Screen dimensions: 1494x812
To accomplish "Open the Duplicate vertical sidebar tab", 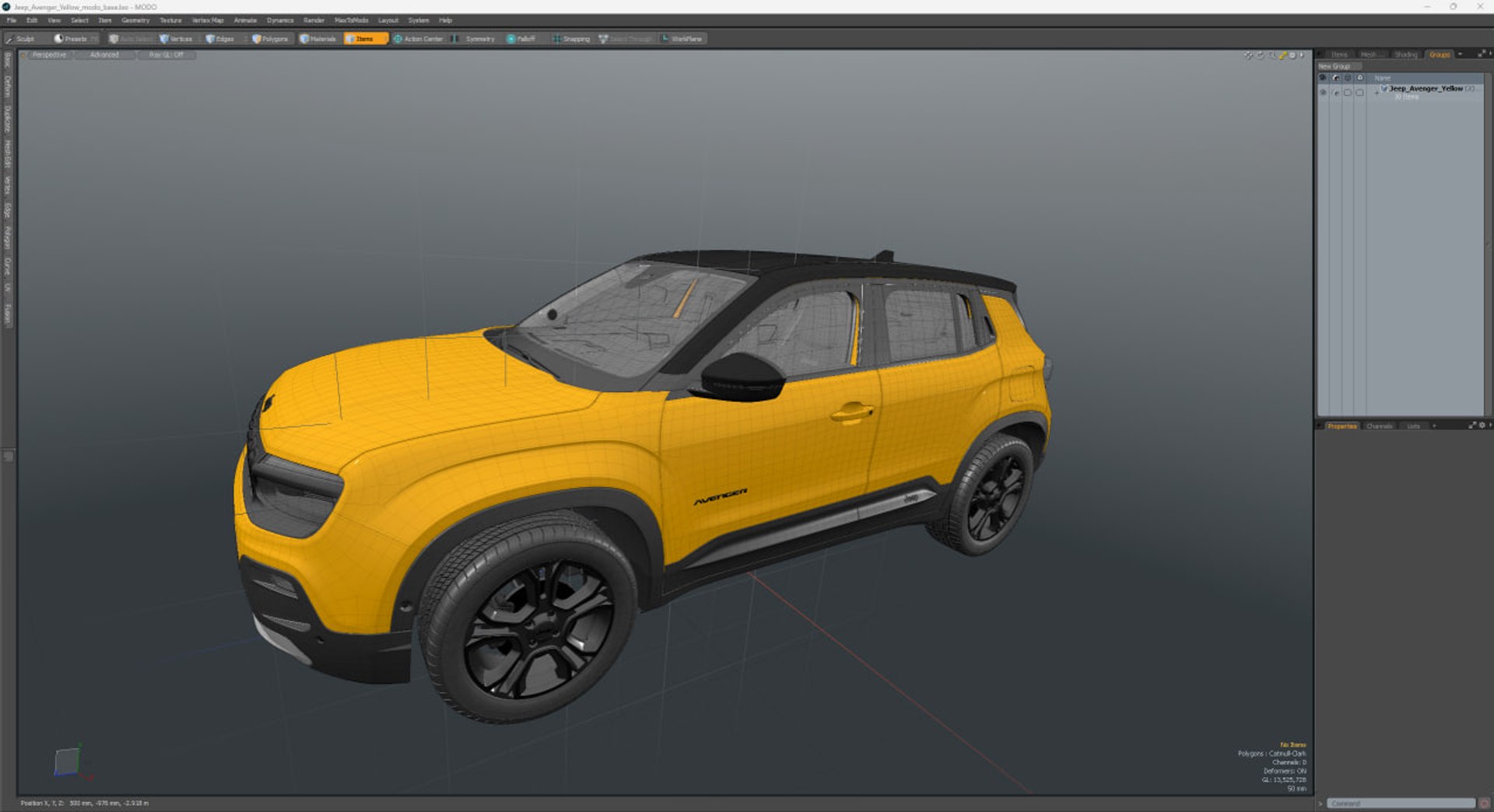I will click(x=8, y=119).
